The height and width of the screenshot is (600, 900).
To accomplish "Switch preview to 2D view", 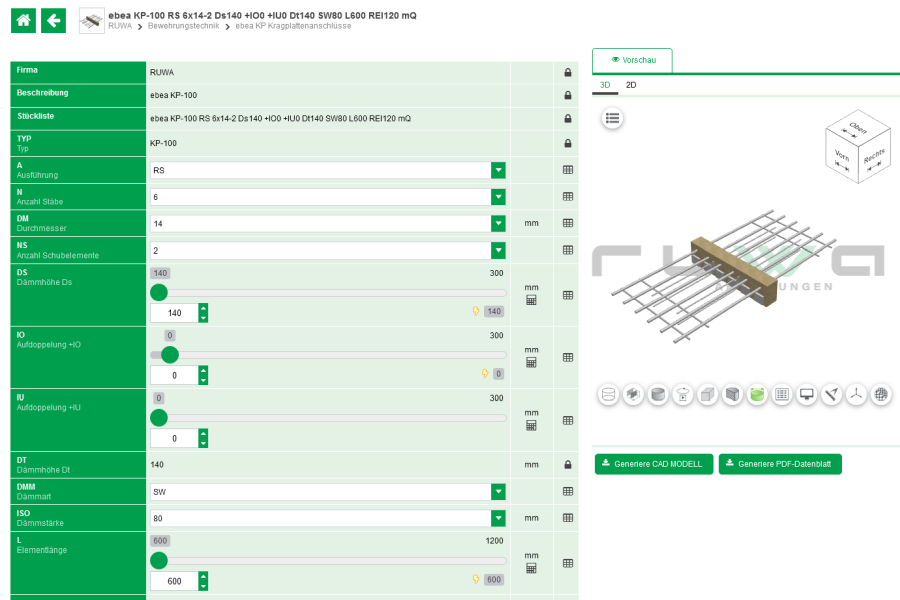I will click(x=631, y=86).
